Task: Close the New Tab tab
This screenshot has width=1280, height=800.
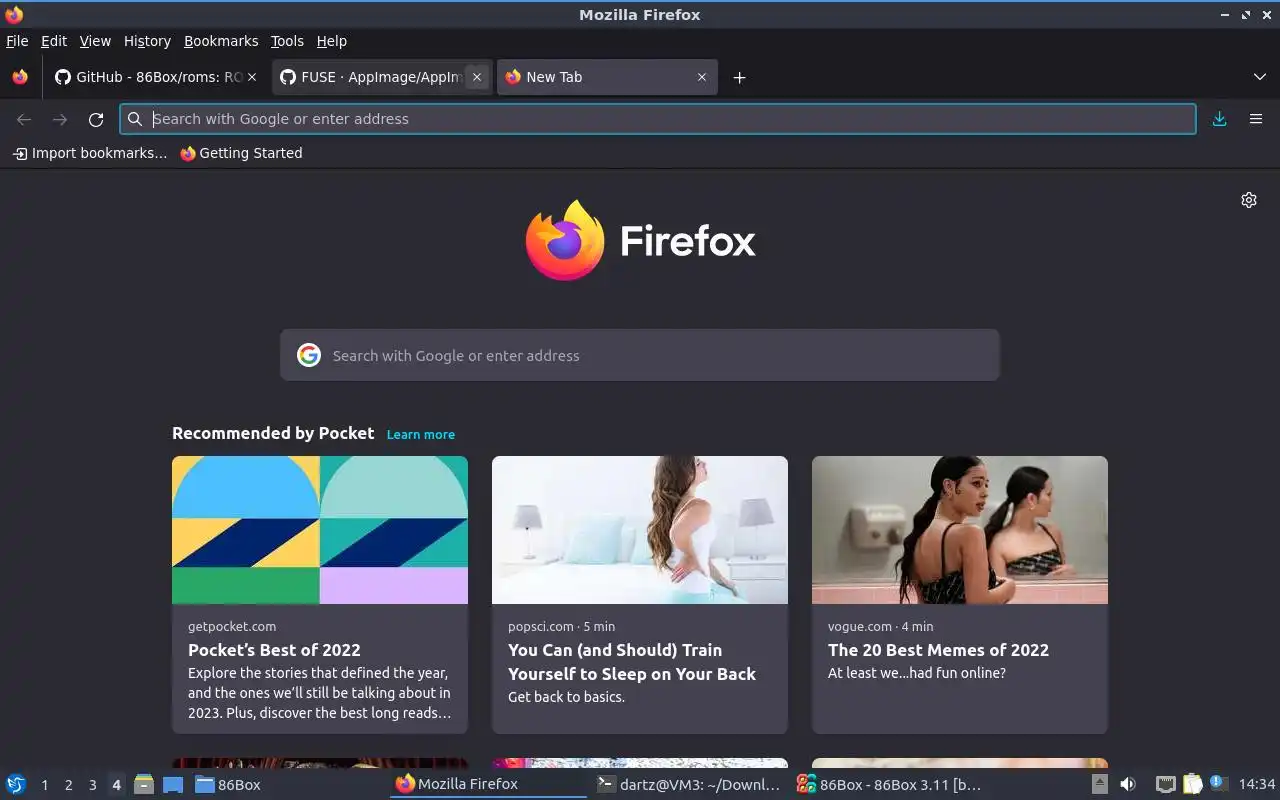Action: pos(702,77)
